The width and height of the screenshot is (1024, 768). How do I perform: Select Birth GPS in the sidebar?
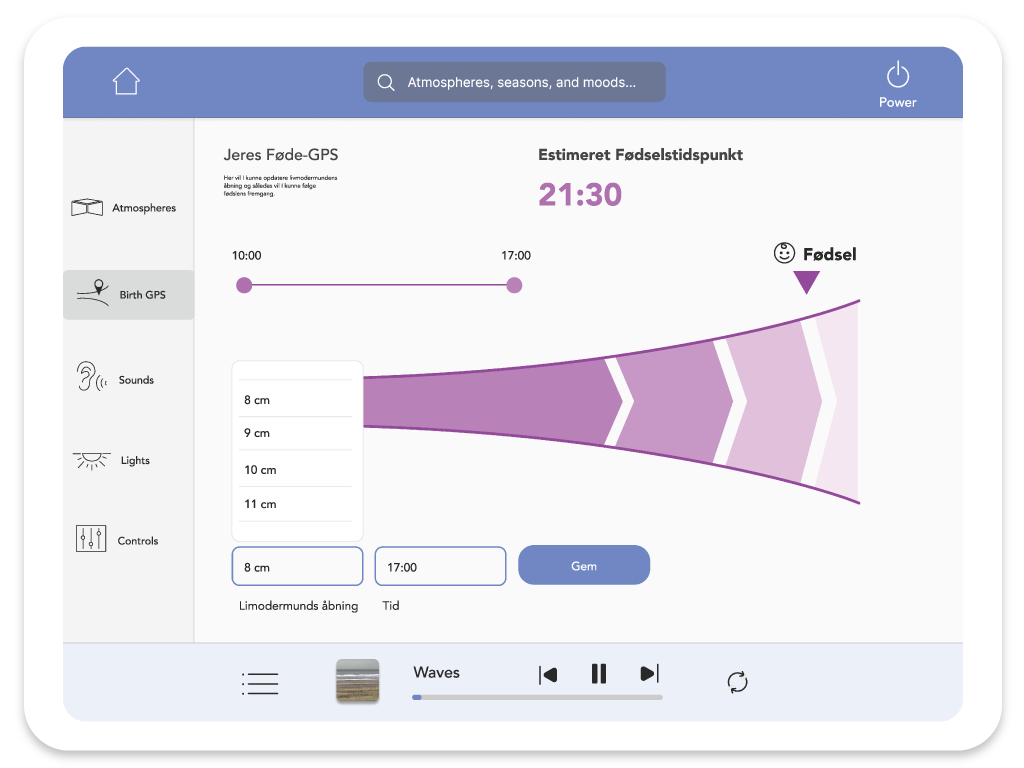point(128,295)
